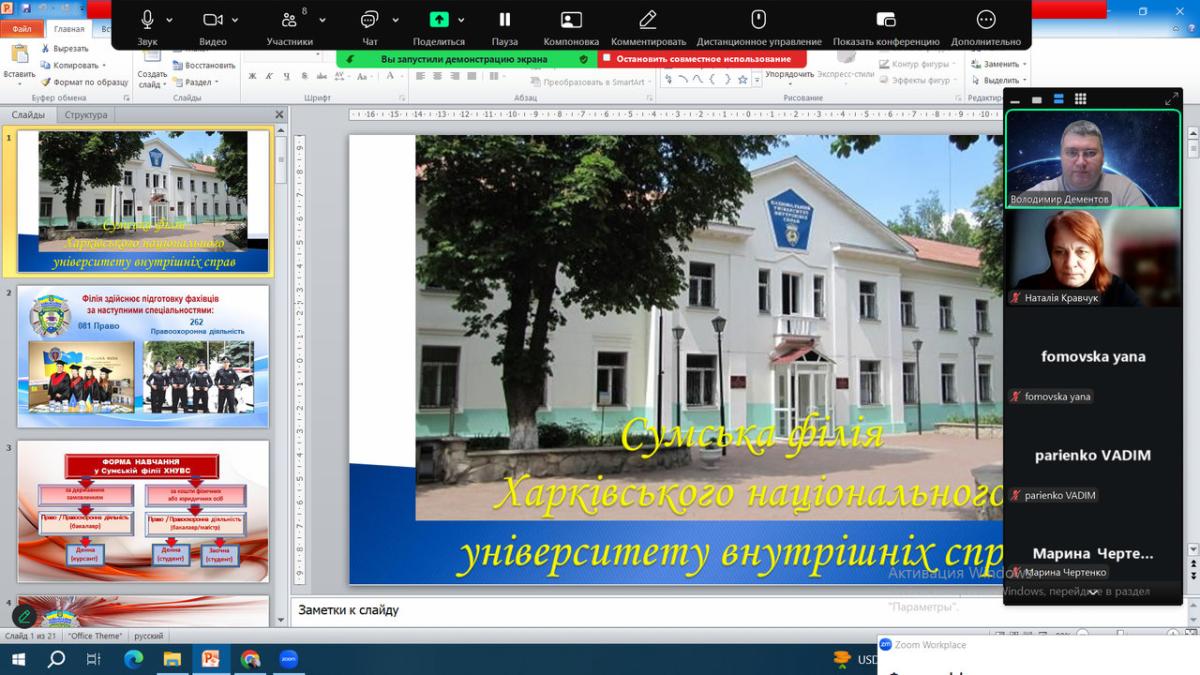Expand share options arrow beside Поделиться

tap(462, 19)
